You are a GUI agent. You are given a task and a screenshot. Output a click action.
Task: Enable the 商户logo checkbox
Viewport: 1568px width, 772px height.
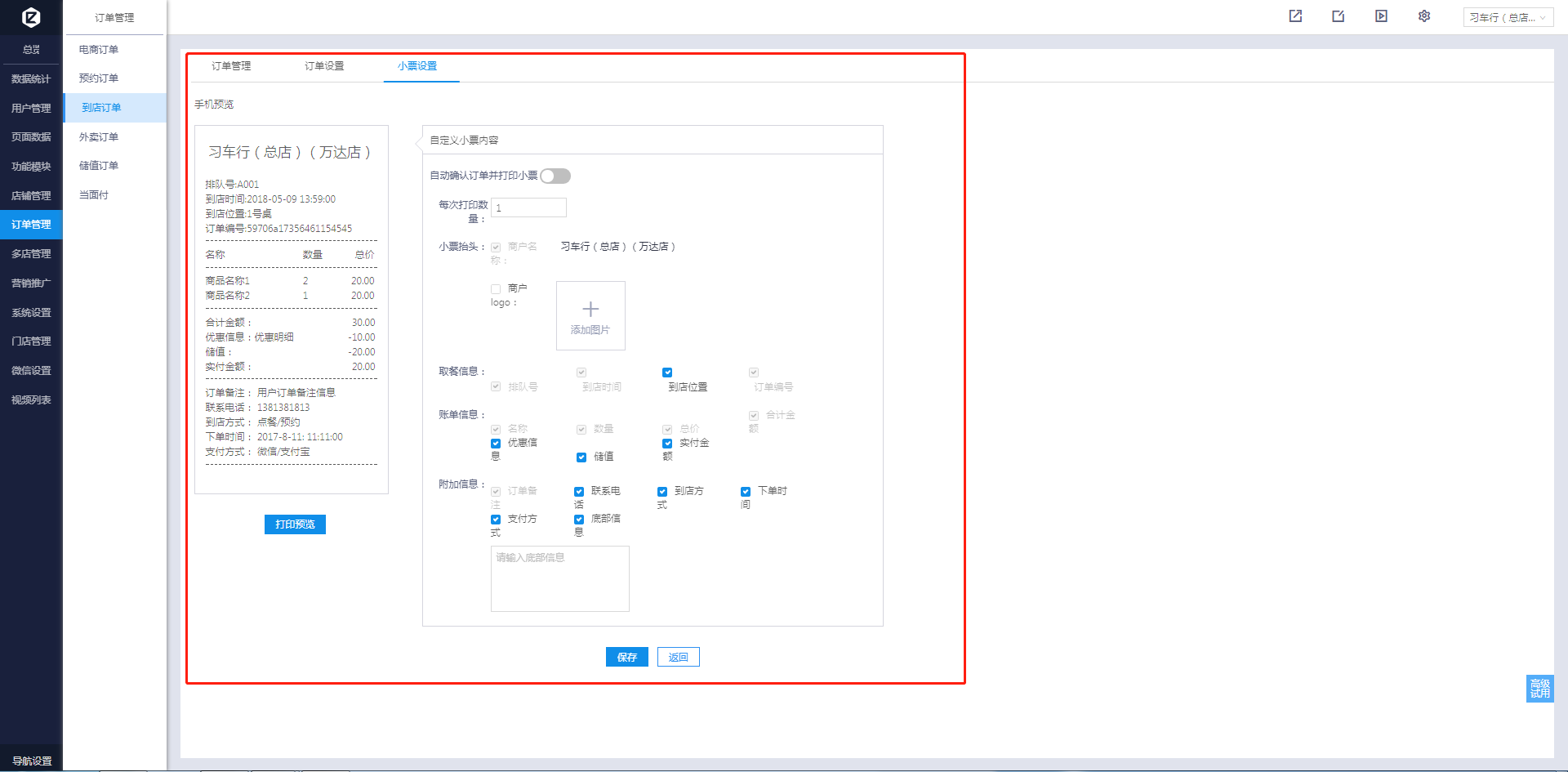point(496,289)
